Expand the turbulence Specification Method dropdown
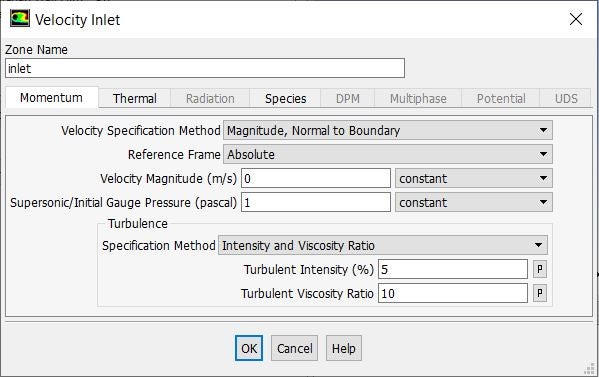 (x=383, y=245)
